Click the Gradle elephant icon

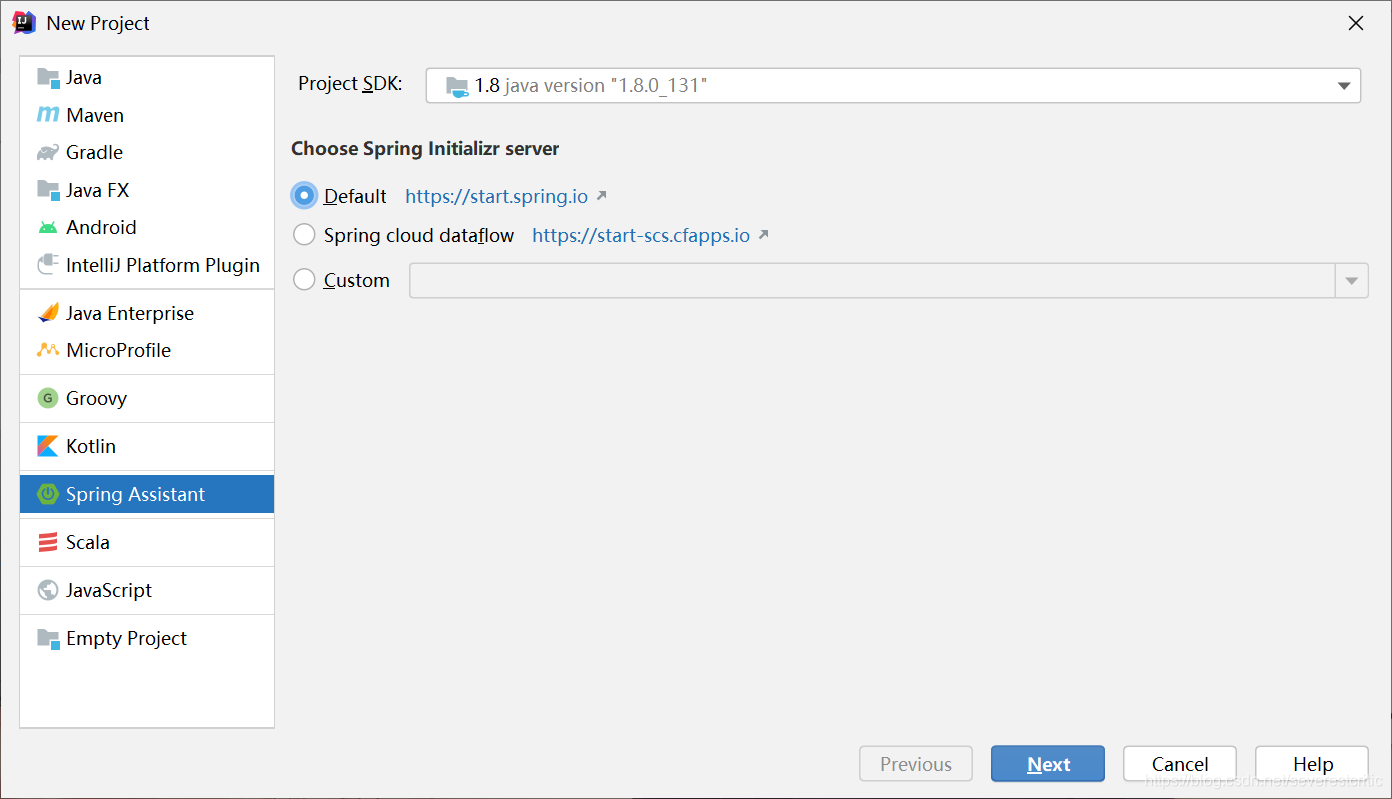pos(48,152)
